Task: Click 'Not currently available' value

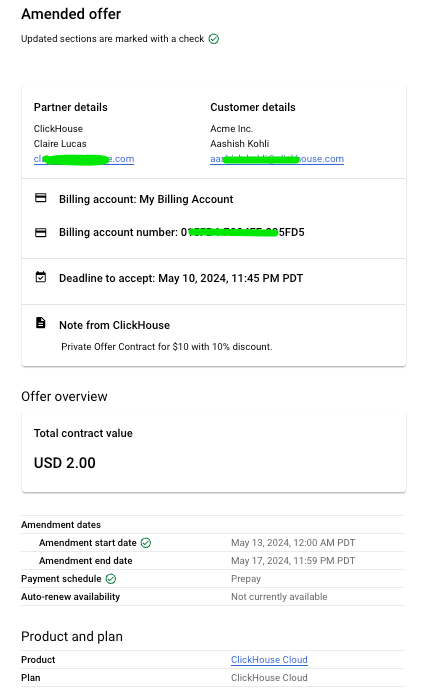Action: pos(279,597)
